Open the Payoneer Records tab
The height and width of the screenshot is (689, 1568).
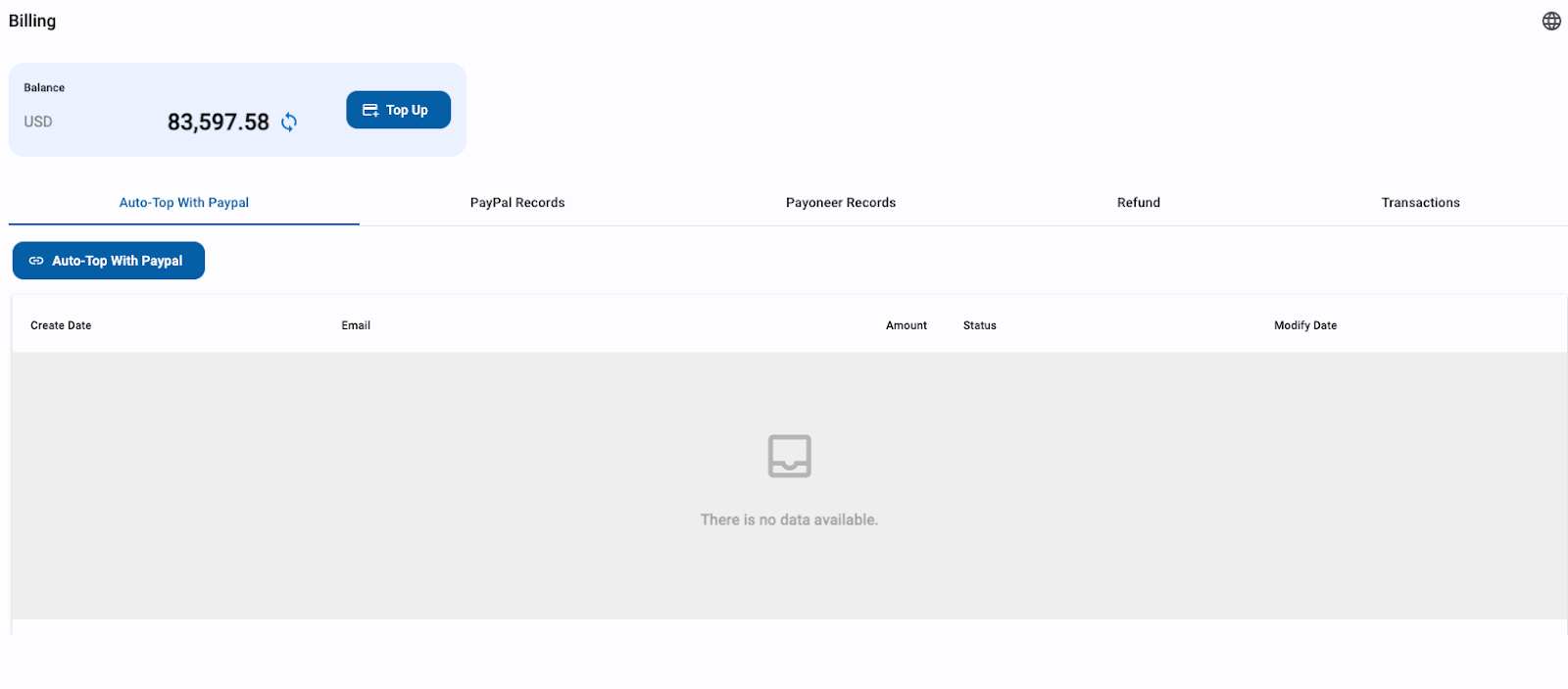click(840, 203)
